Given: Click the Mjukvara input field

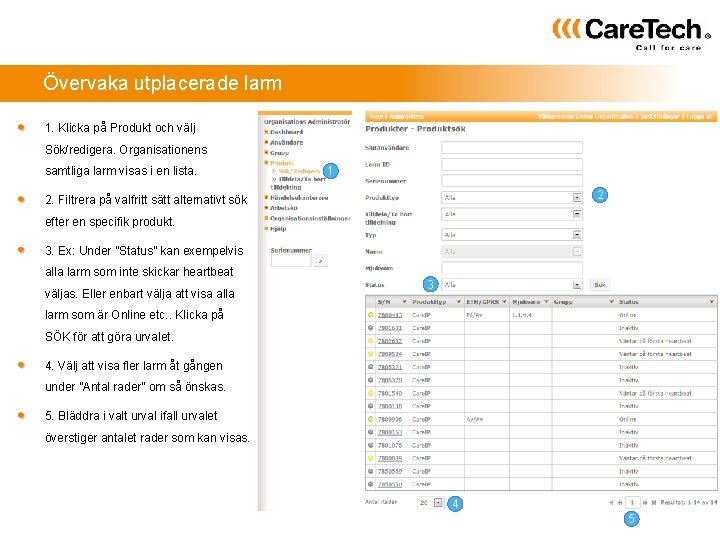Looking at the screenshot, I should 512,268.
